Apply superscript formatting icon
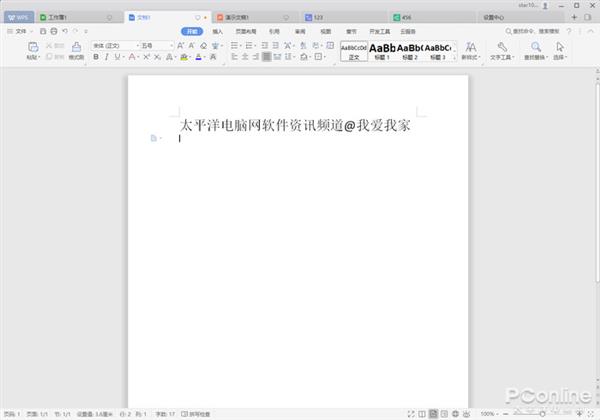 [146, 57]
